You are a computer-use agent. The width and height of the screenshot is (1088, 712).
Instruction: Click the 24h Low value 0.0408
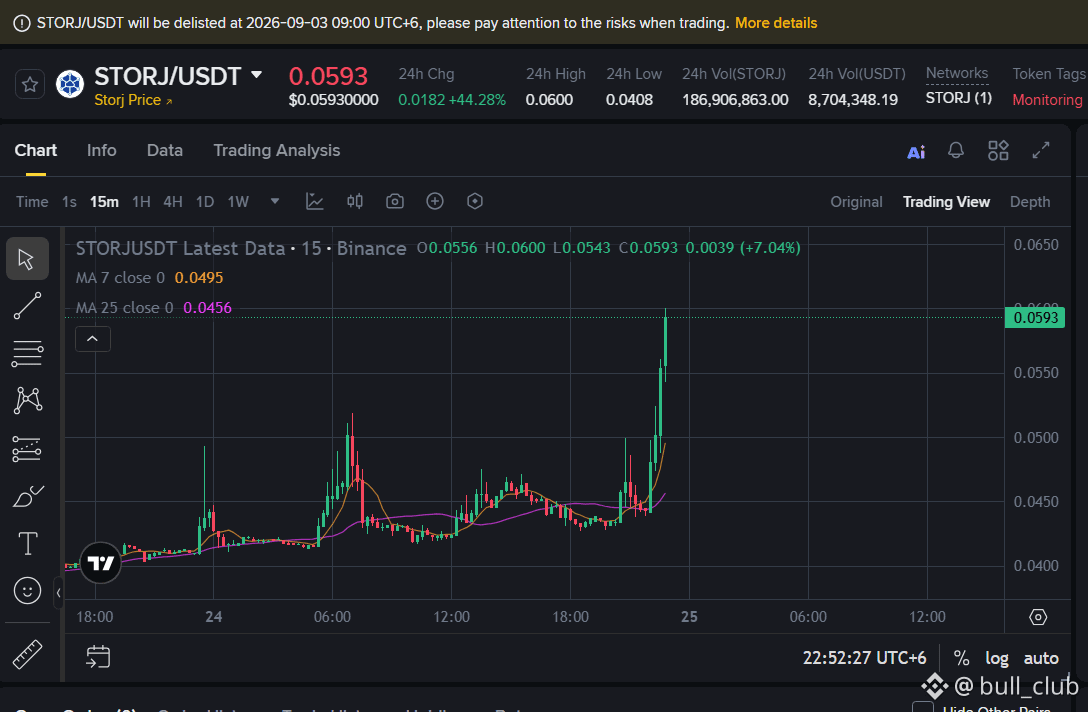click(x=629, y=100)
